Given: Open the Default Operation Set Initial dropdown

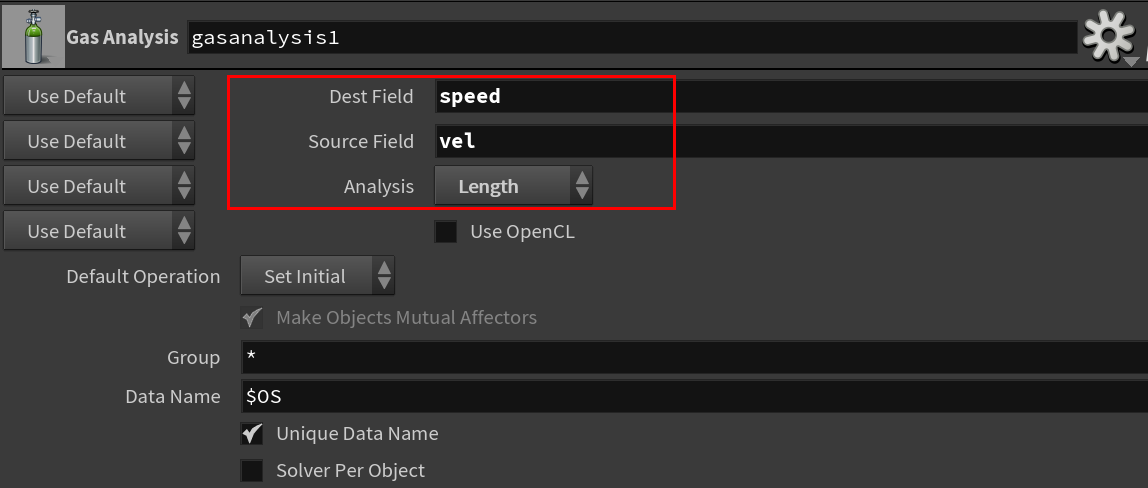Looking at the screenshot, I should (317, 276).
